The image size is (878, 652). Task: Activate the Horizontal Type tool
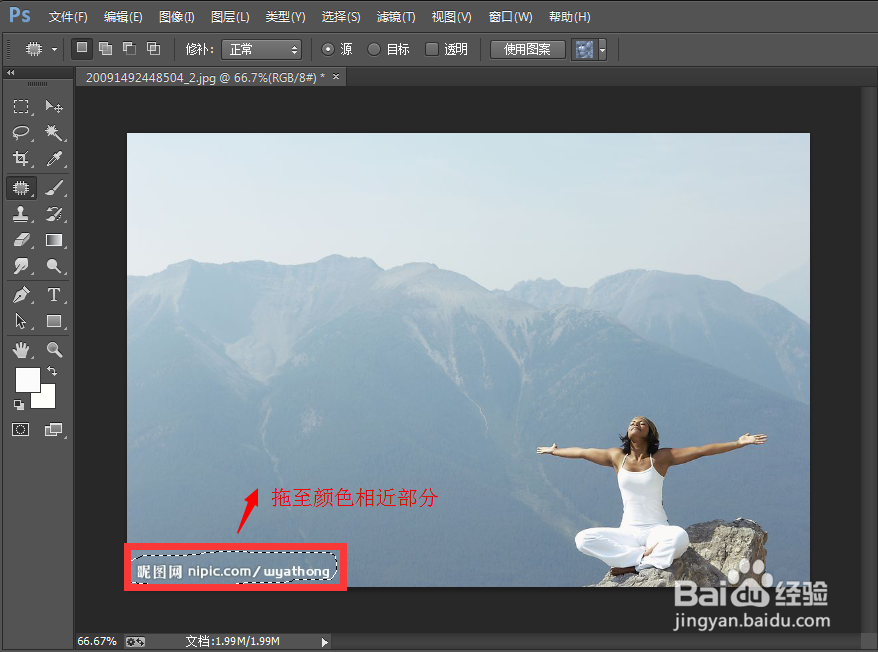pos(54,294)
